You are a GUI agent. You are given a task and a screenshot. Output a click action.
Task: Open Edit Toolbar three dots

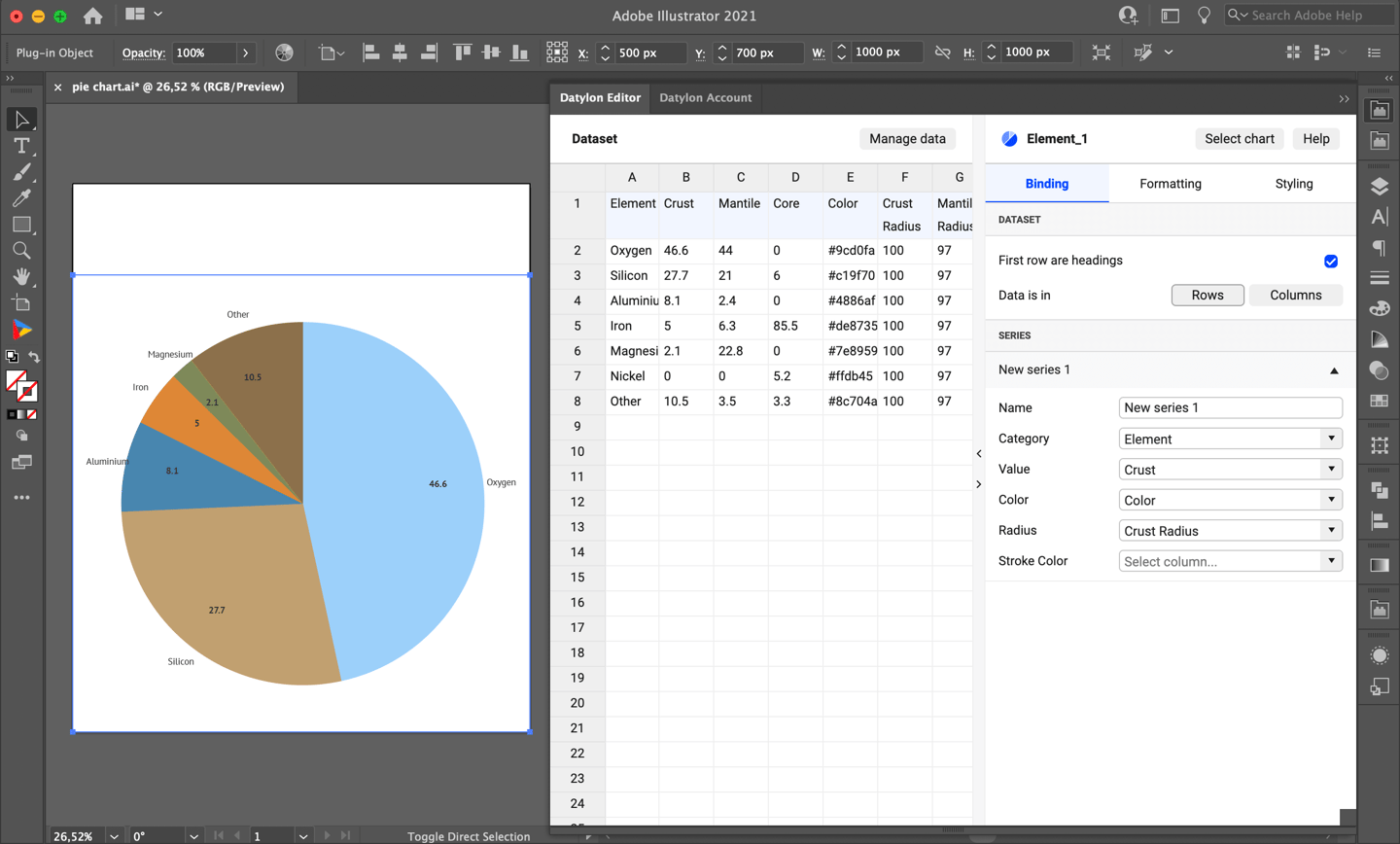(x=21, y=497)
